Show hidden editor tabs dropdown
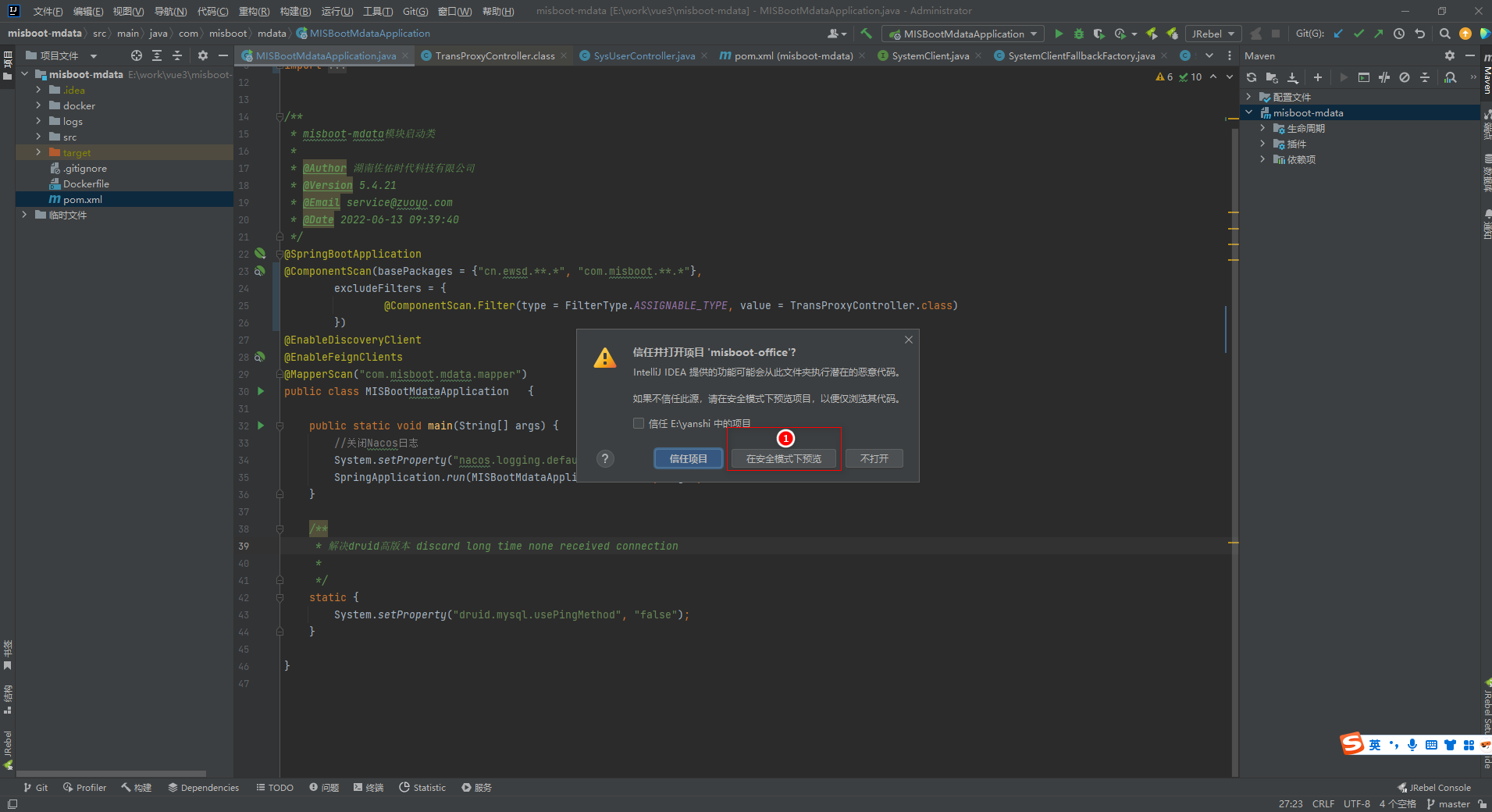The width and height of the screenshot is (1492, 812). (x=1209, y=55)
